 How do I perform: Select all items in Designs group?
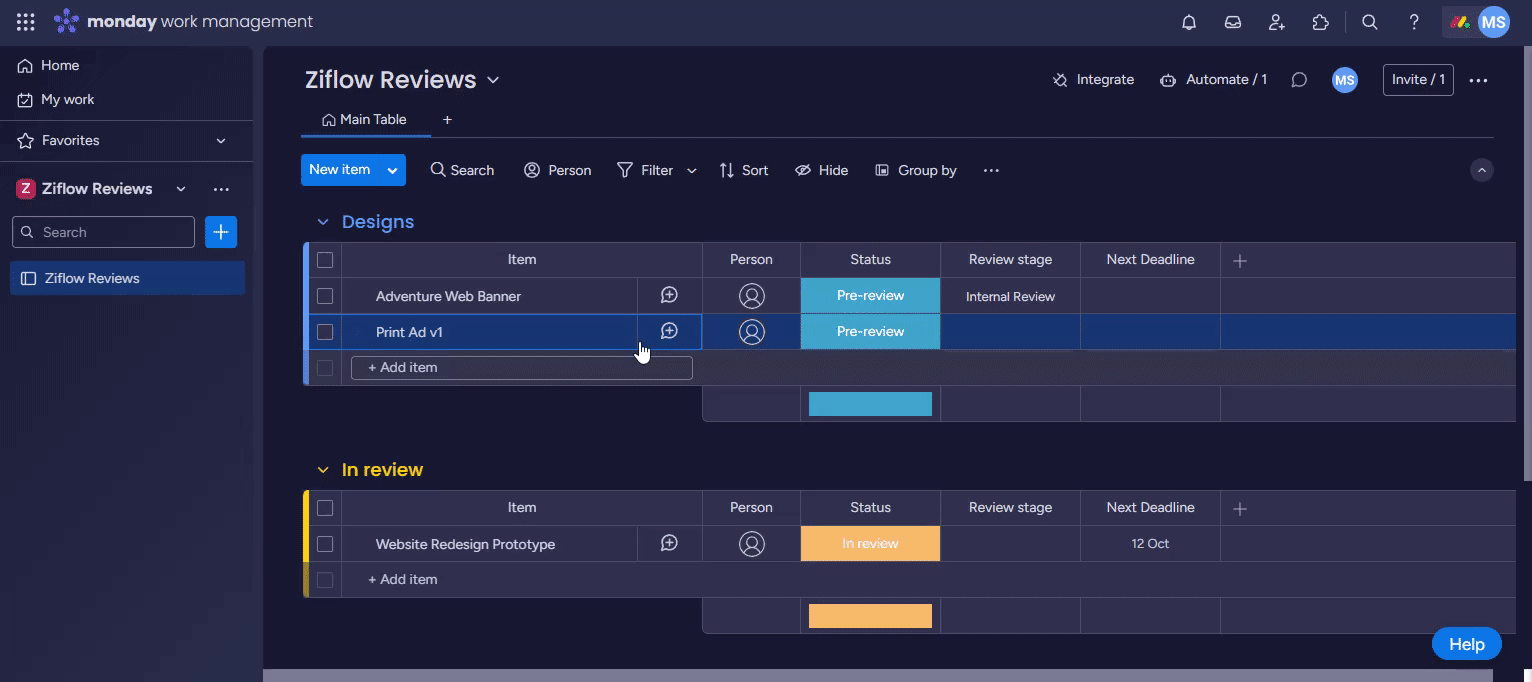[x=325, y=260]
